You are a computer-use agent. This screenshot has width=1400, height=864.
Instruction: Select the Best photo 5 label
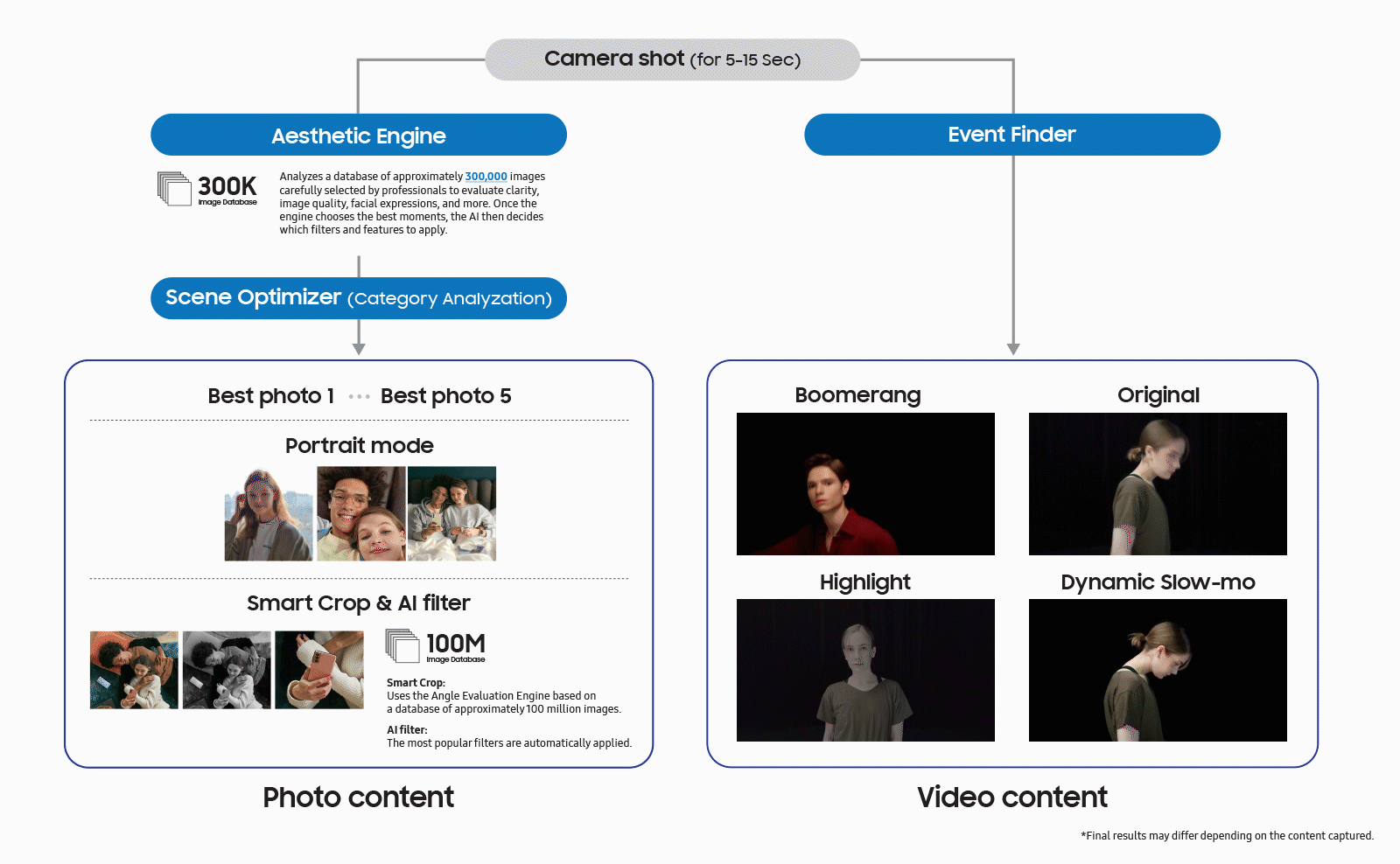coord(445,395)
